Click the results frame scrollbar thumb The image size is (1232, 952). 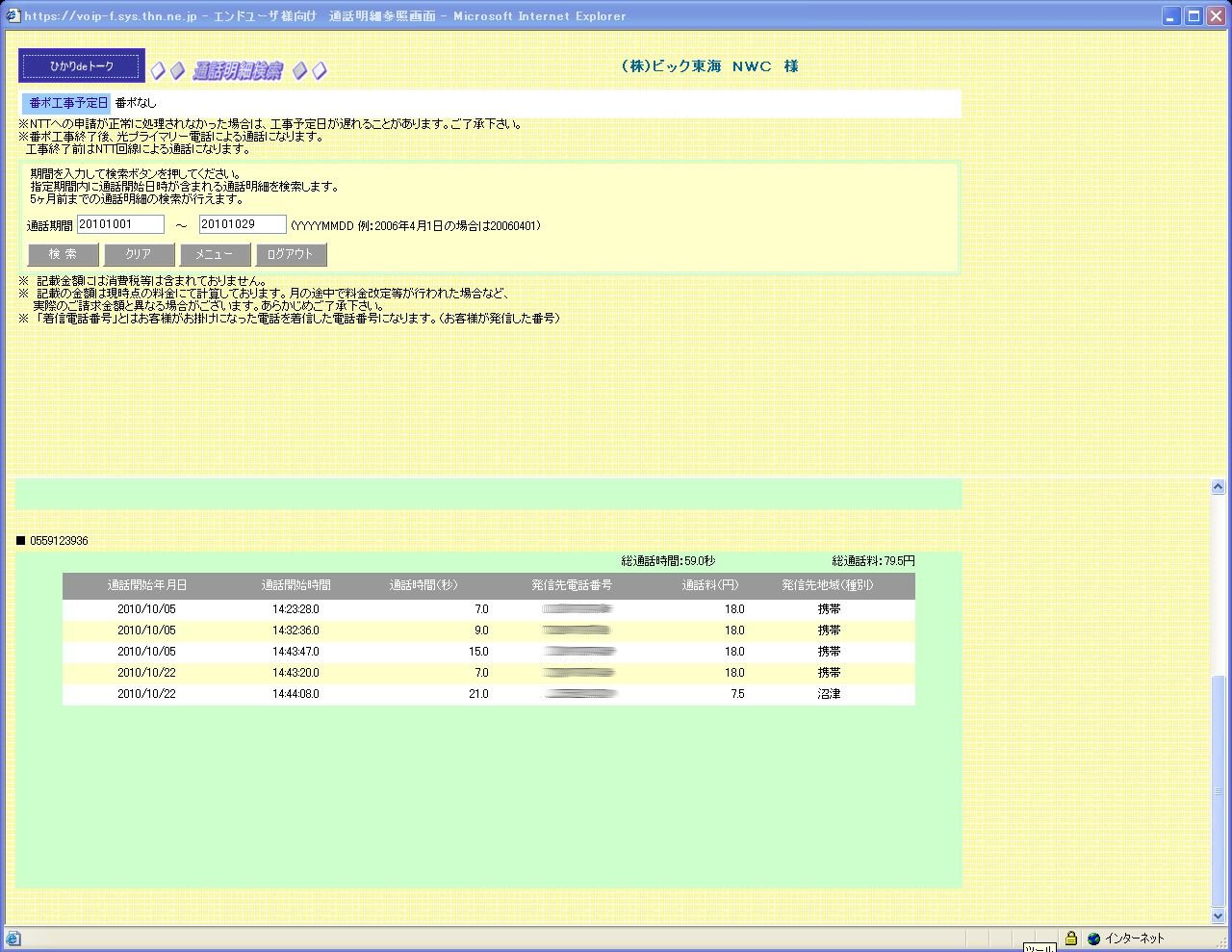(1218, 791)
